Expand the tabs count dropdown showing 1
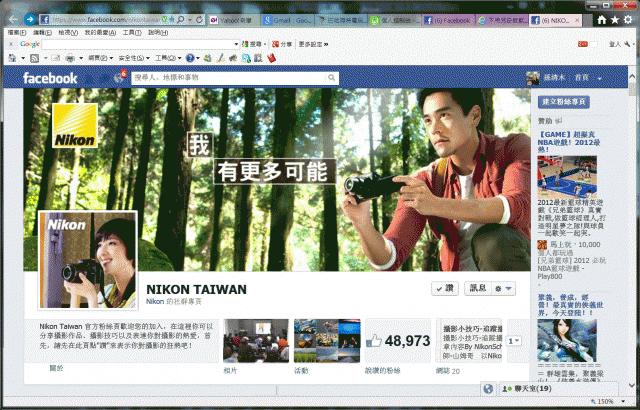The image size is (640, 410). tap(513, 341)
